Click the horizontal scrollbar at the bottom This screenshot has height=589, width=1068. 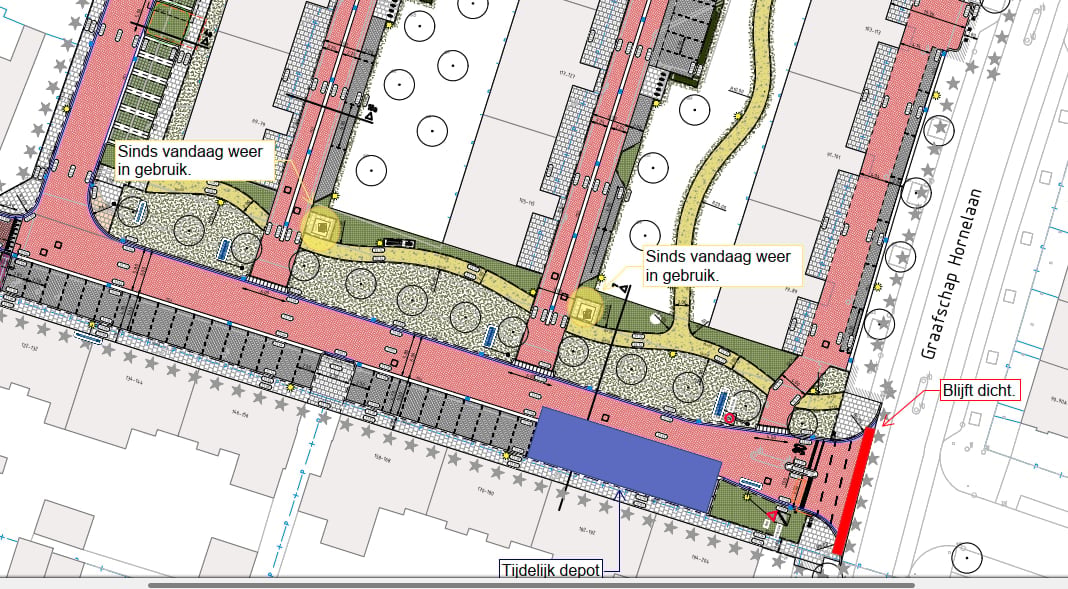tap(531, 585)
